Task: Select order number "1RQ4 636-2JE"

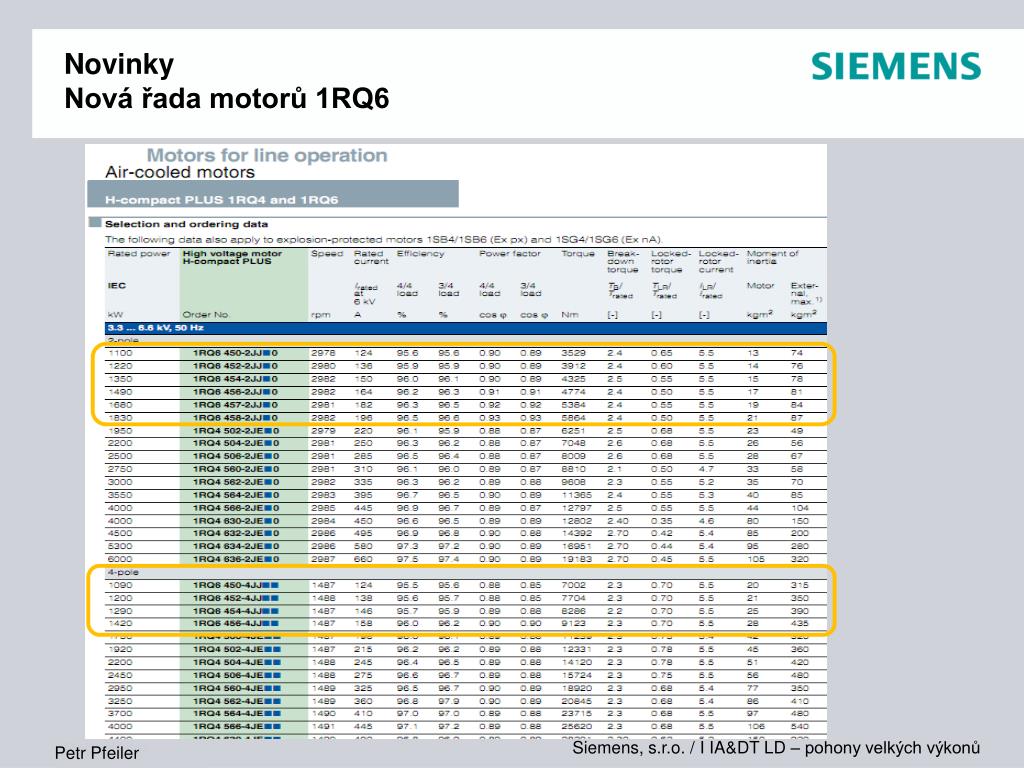Action: [236, 560]
